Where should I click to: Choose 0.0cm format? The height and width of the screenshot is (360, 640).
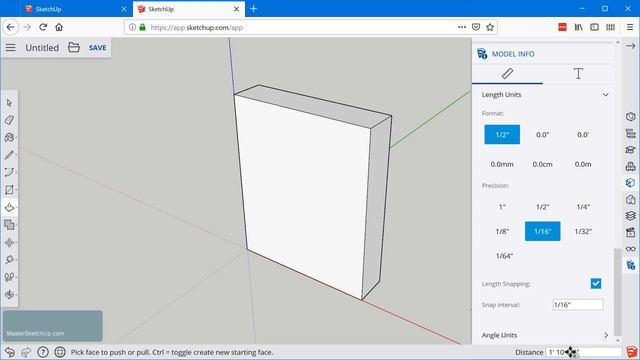[542, 164]
